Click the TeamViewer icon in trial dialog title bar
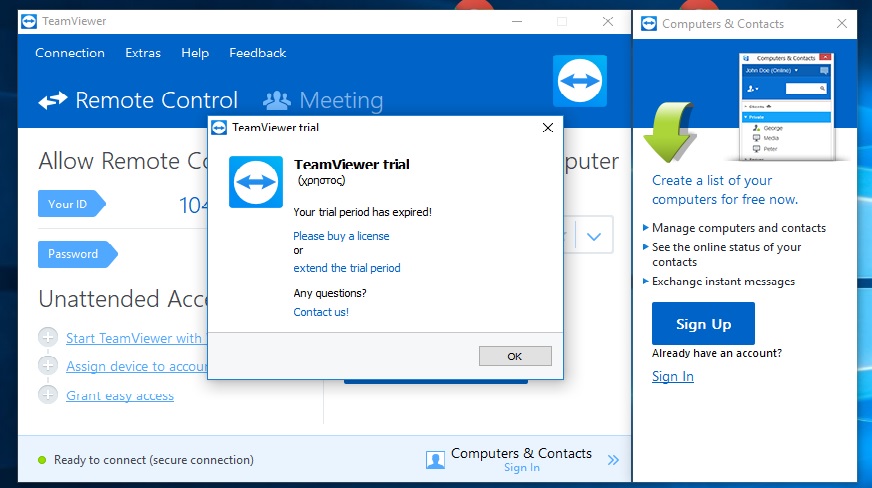Viewport: 872px width, 488px height. tap(219, 128)
